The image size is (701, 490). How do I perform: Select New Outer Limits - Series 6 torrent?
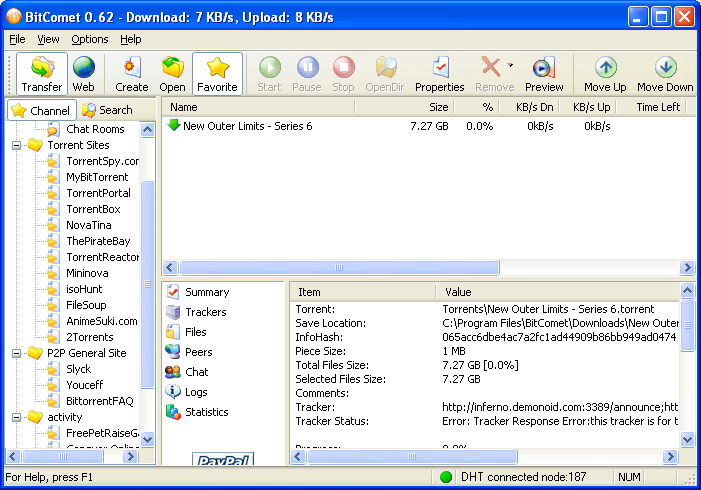coord(247,126)
